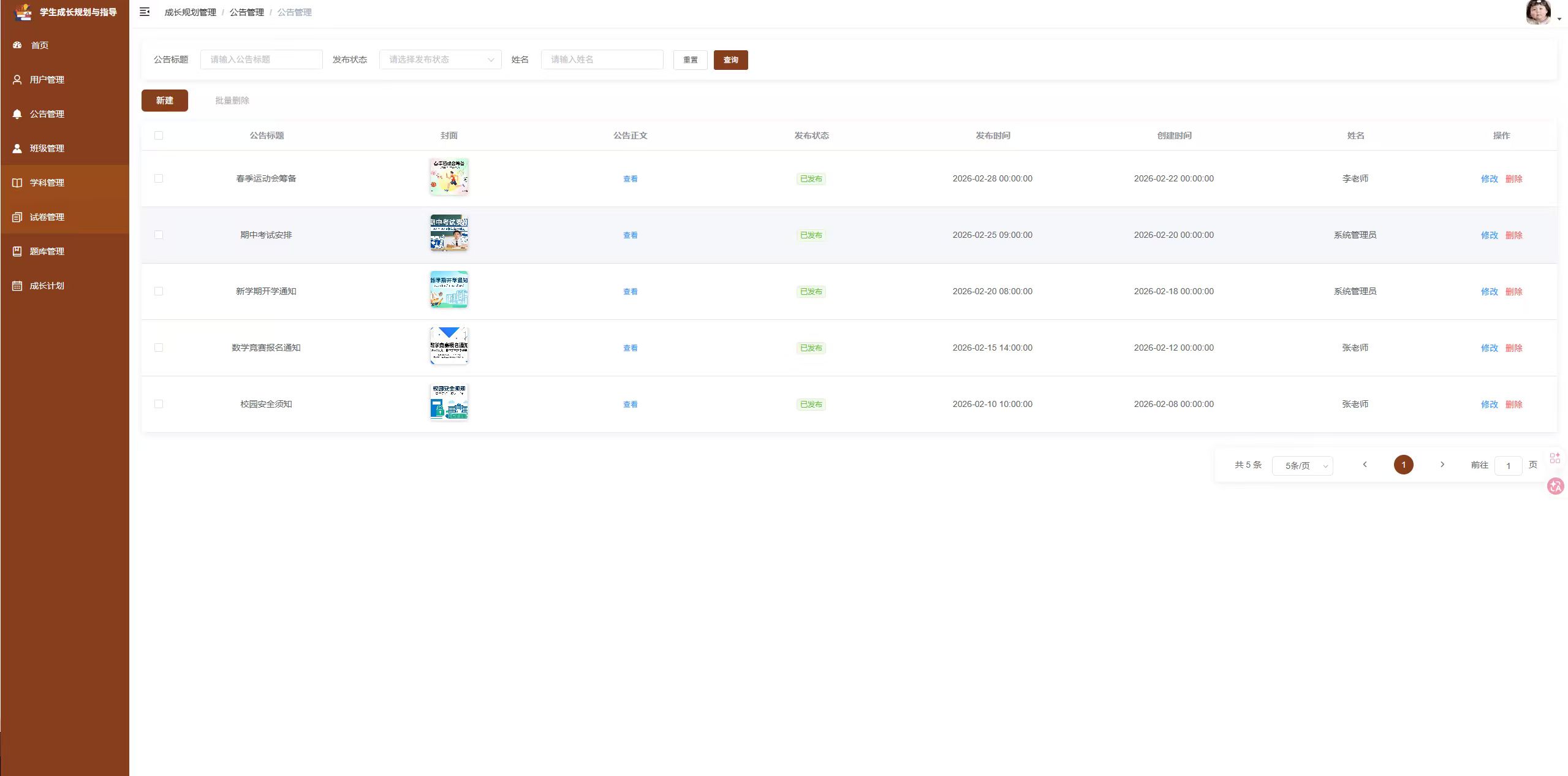This screenshot has width=1568, height=776.
Task: Click the 已发布 tag for 春季运动会筹备
Action: [x=811, y=179]
